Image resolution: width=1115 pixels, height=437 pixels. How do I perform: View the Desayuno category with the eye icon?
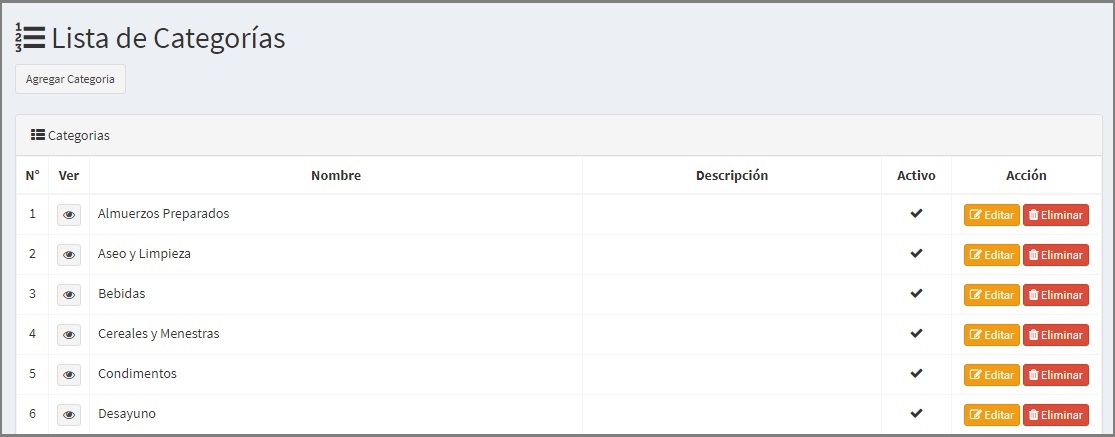[x=69, y=414]
